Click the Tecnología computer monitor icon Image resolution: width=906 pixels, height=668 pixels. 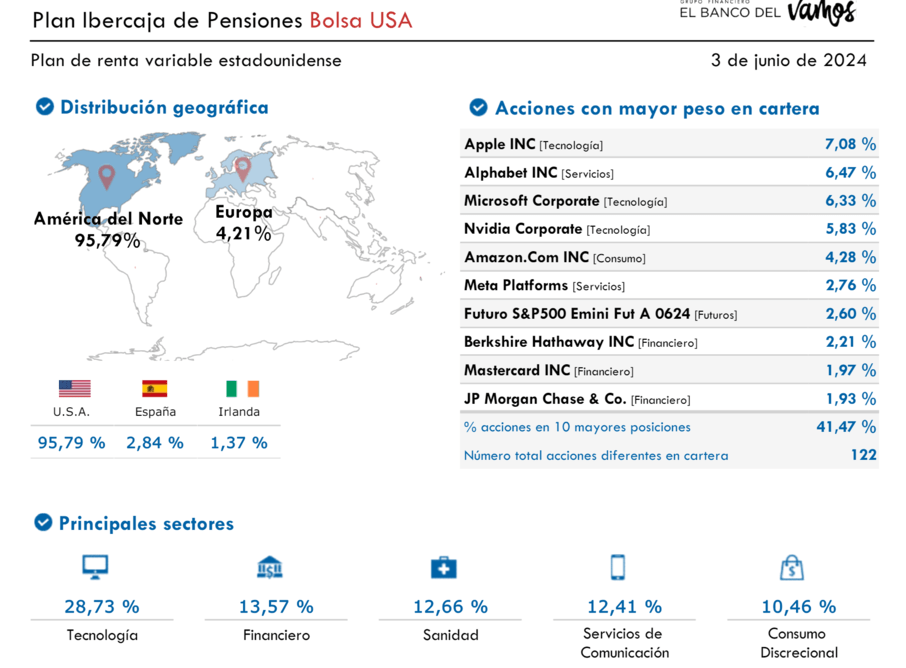[x=95, y=567]
